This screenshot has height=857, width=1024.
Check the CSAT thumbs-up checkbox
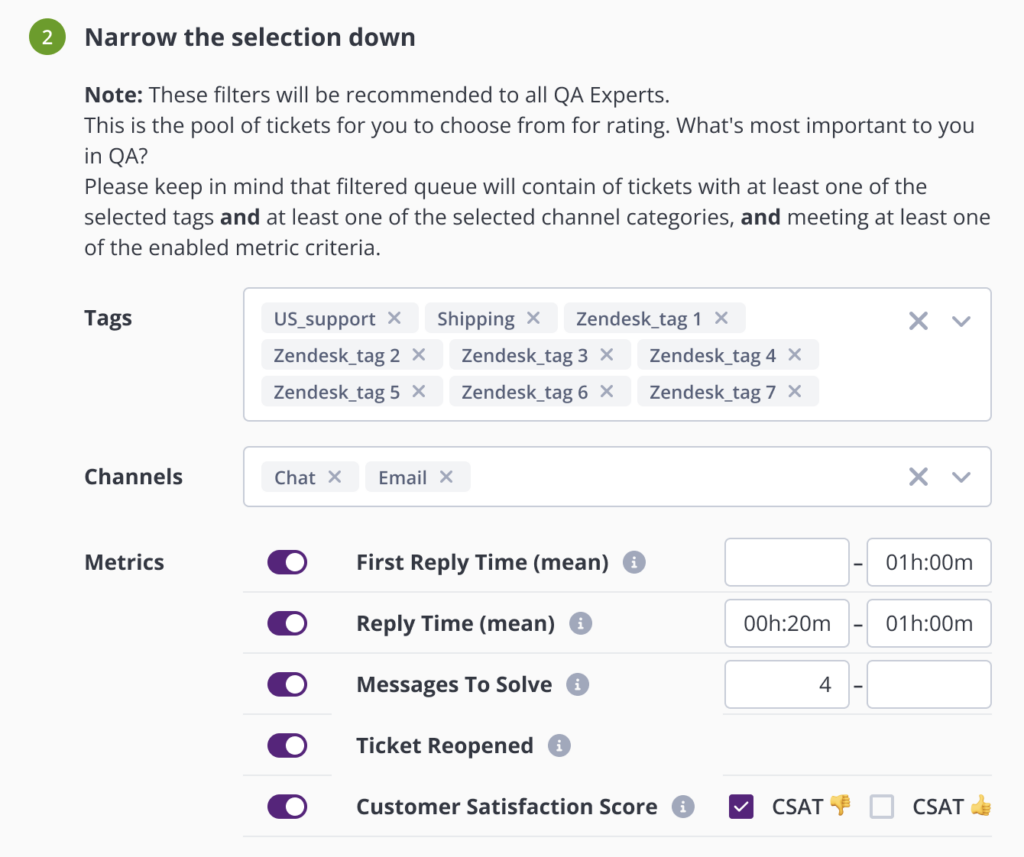[882, 807]
